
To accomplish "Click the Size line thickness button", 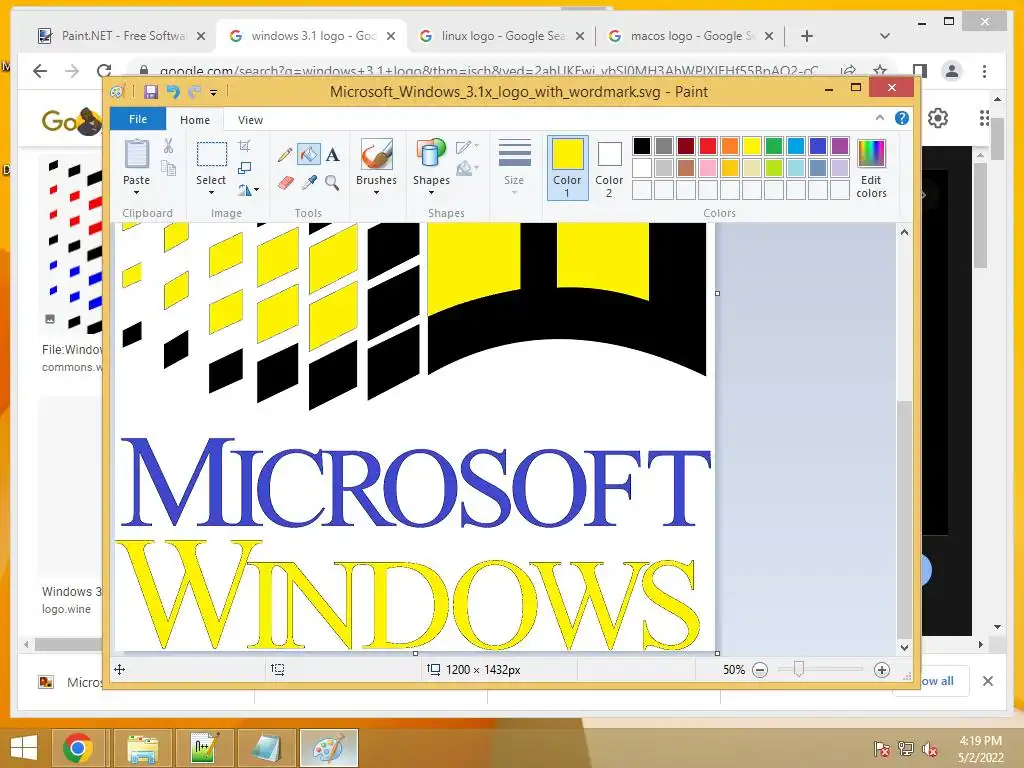I will coord(514,165).
